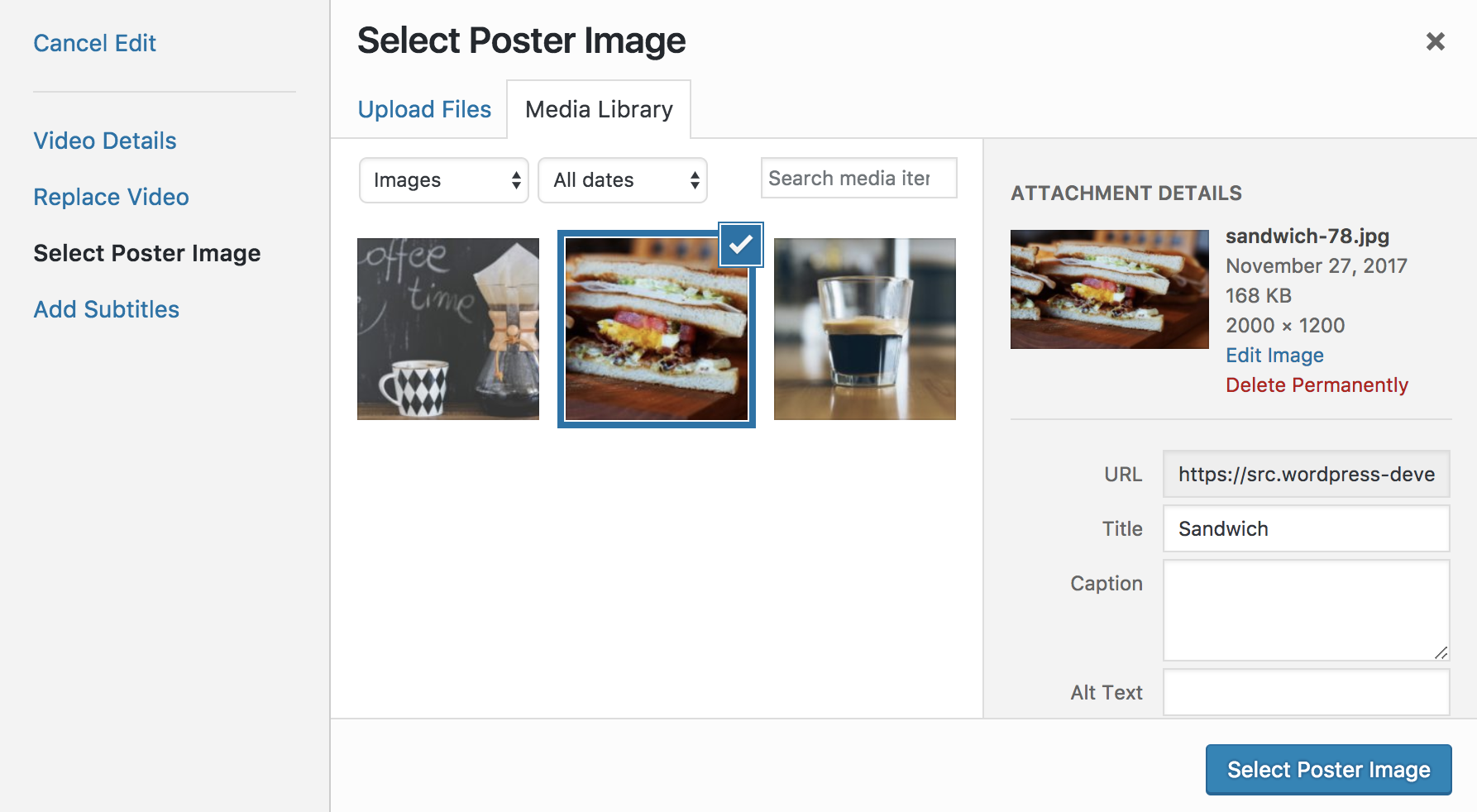The width and height of the screenshot is (1477, 812).
Task: Click Cancel Edit link
Action: pyautogui.click(x=94, y=43)
